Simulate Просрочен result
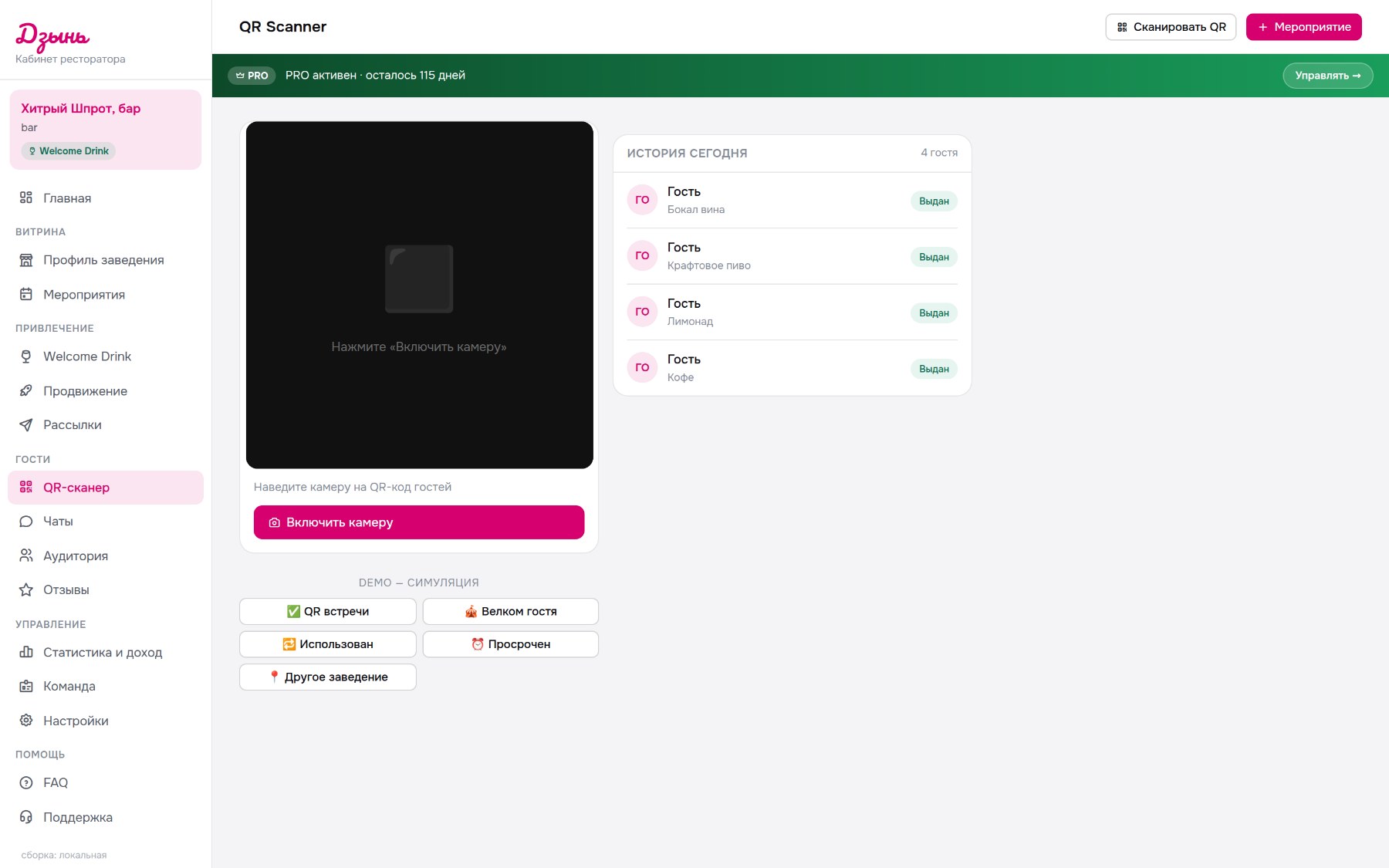Viewport: 1389px width, 868px height. coord(511,644)
